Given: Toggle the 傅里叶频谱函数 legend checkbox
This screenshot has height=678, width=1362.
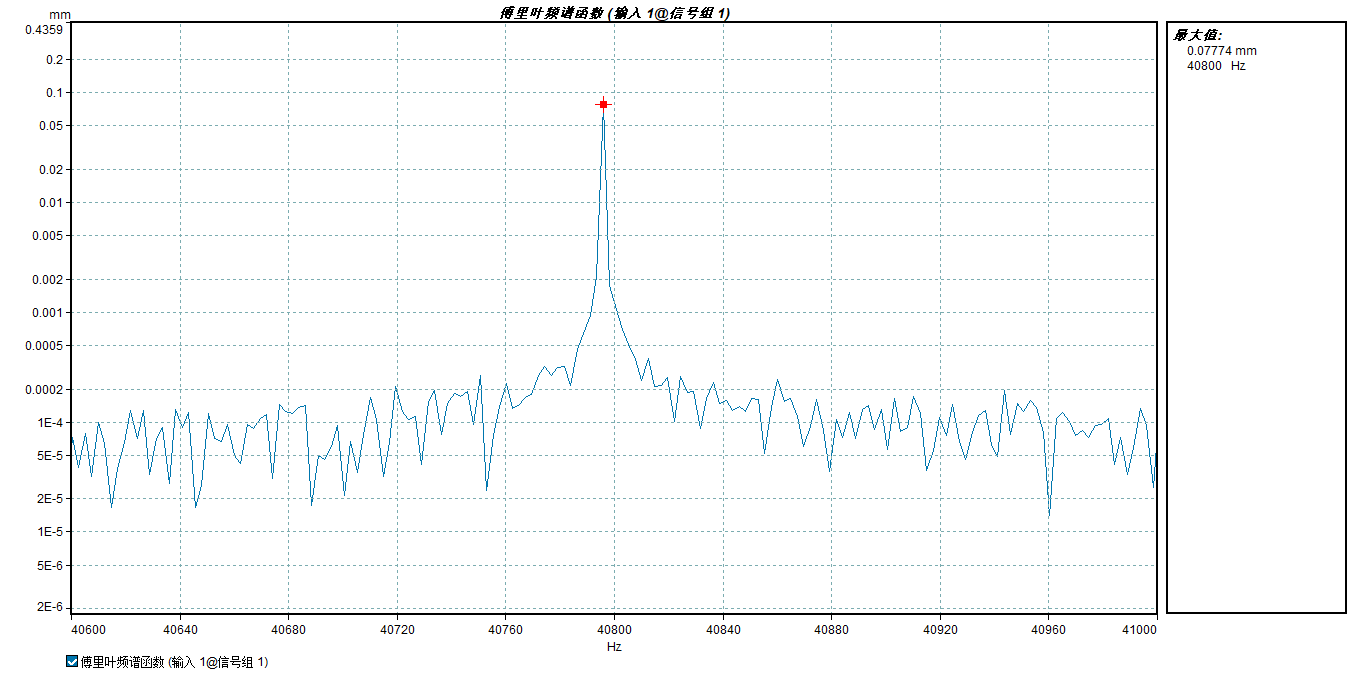Looking at the screenshot, I should tap(71, 661).
